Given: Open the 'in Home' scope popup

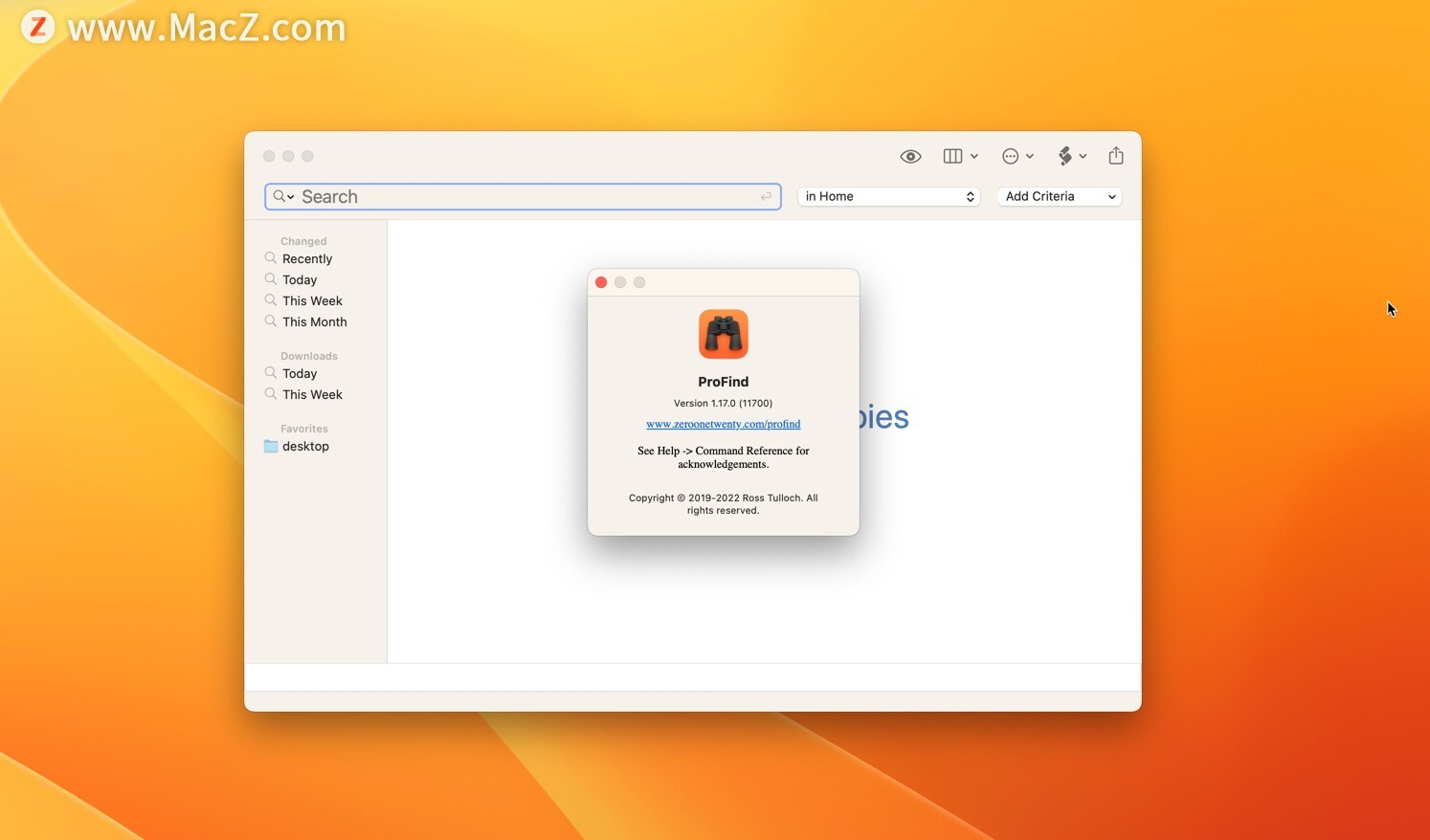Looking at the screenshot, I should click(889, 196).
